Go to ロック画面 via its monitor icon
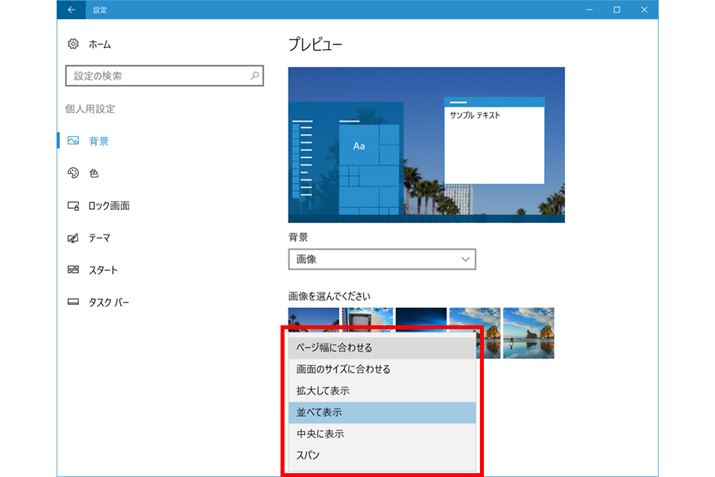This screenshot has width=715, height=477. [73, 206]
